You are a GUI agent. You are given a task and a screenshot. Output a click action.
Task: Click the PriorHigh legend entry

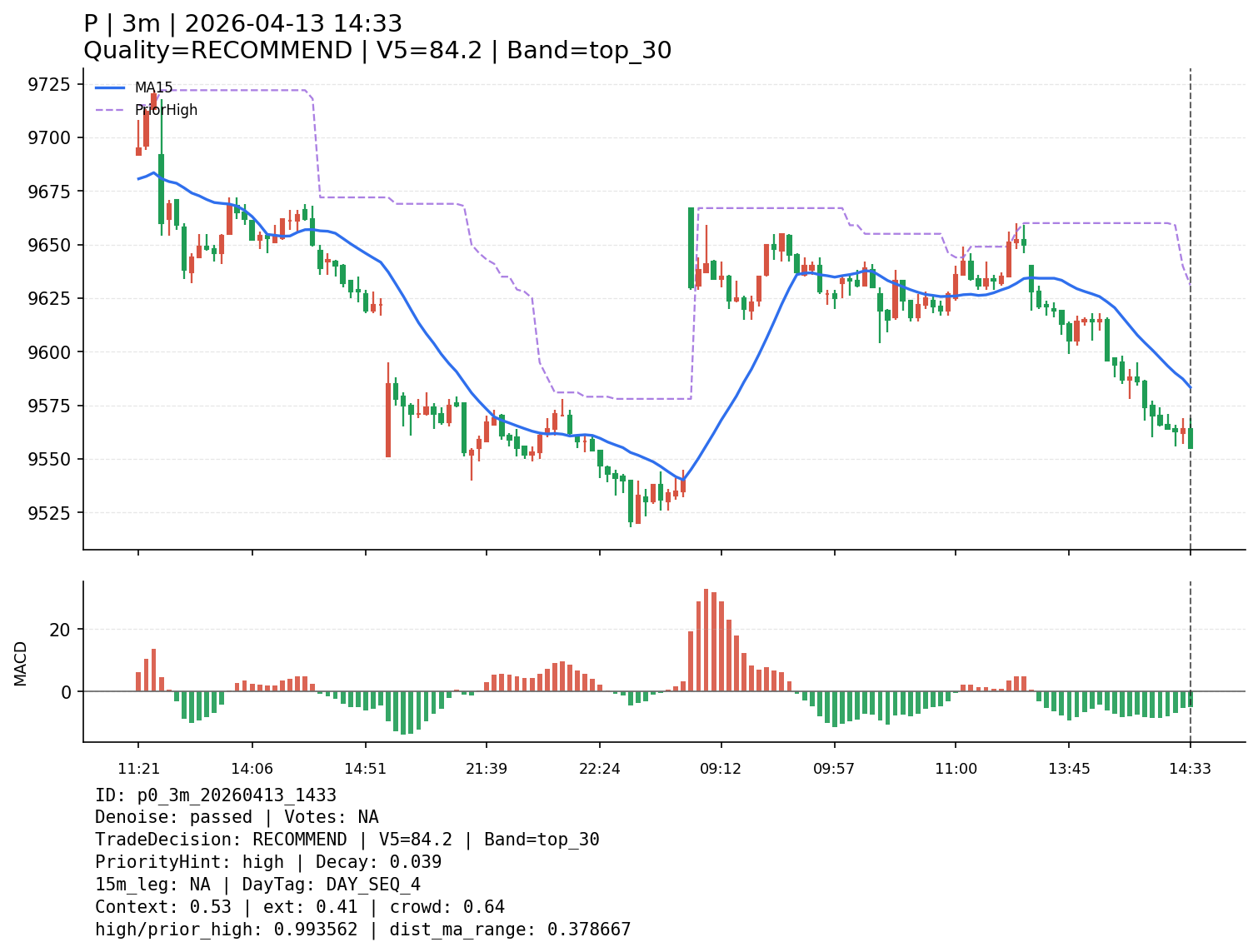(166, 110)
